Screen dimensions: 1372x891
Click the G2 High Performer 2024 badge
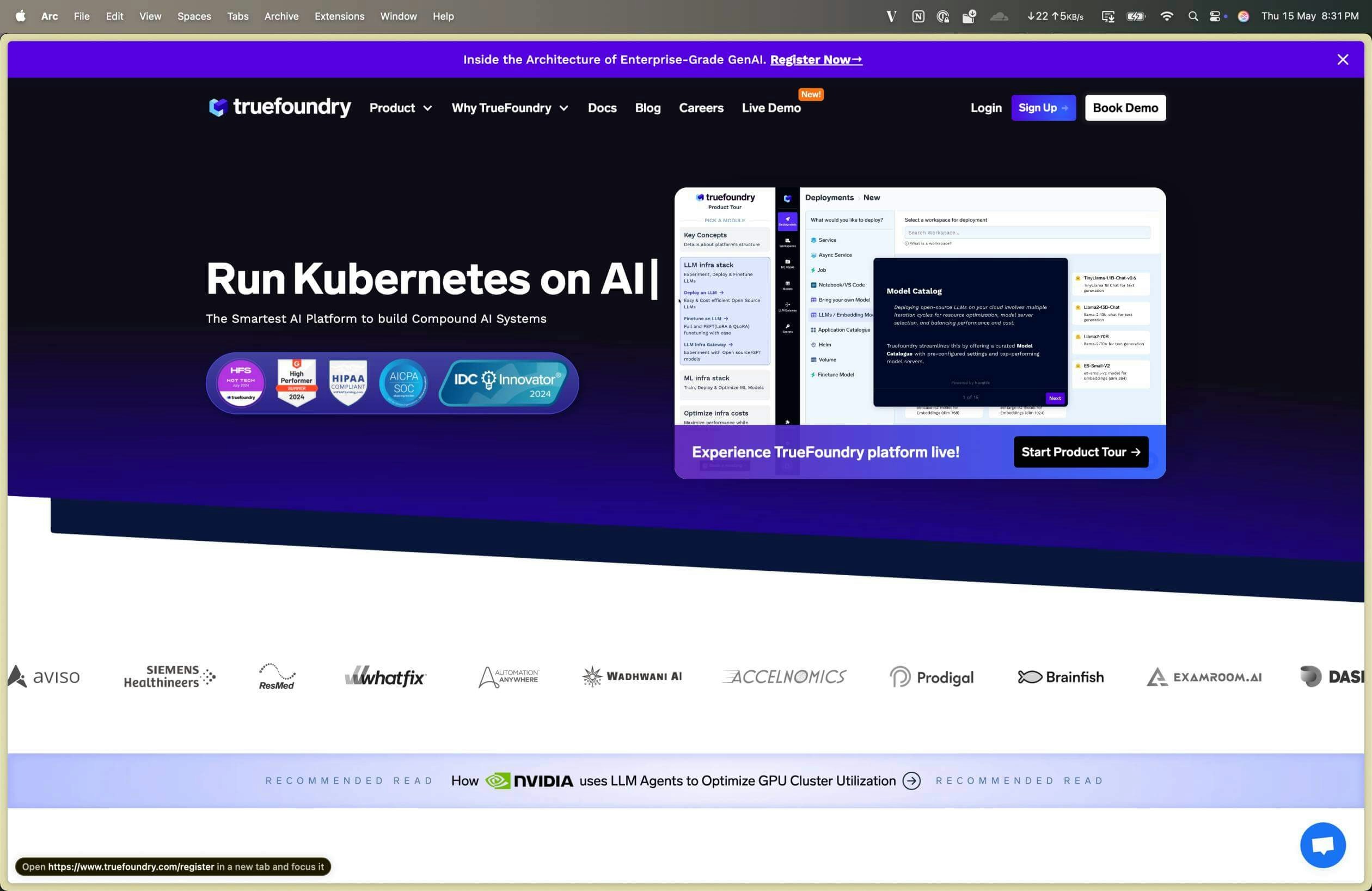pos(296,382)
